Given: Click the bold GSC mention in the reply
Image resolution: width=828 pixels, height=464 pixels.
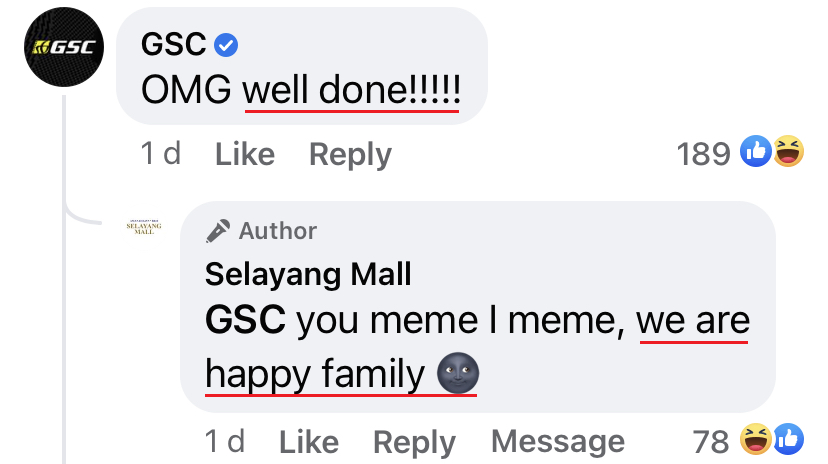Looking at the screenshot, I should click(245, 321).
